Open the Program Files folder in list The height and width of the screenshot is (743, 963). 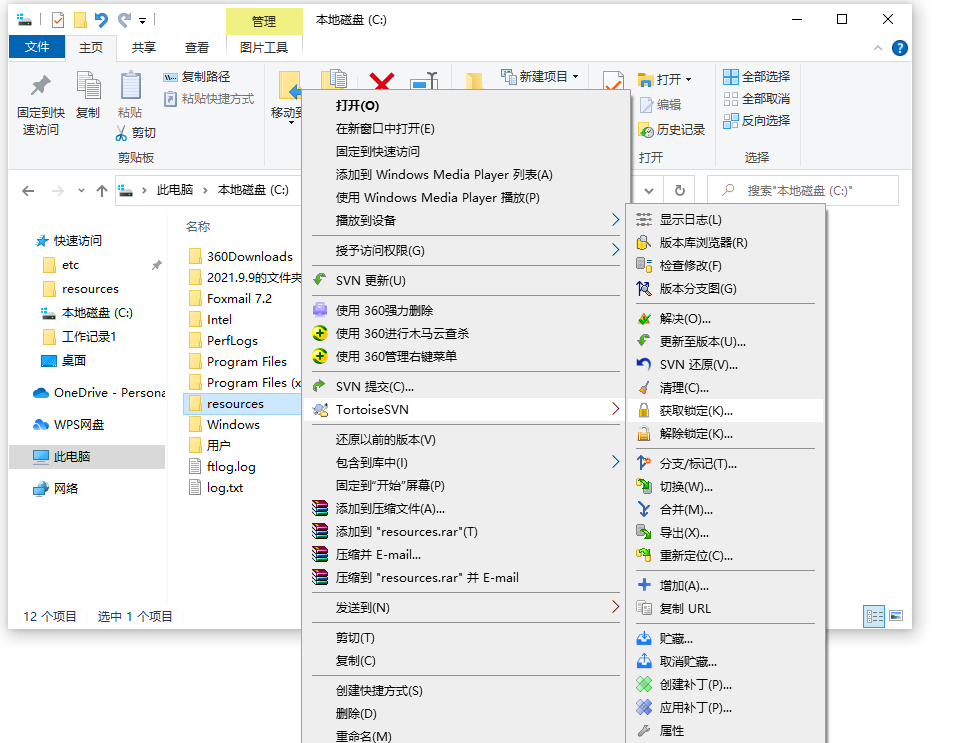pos(246,362)
